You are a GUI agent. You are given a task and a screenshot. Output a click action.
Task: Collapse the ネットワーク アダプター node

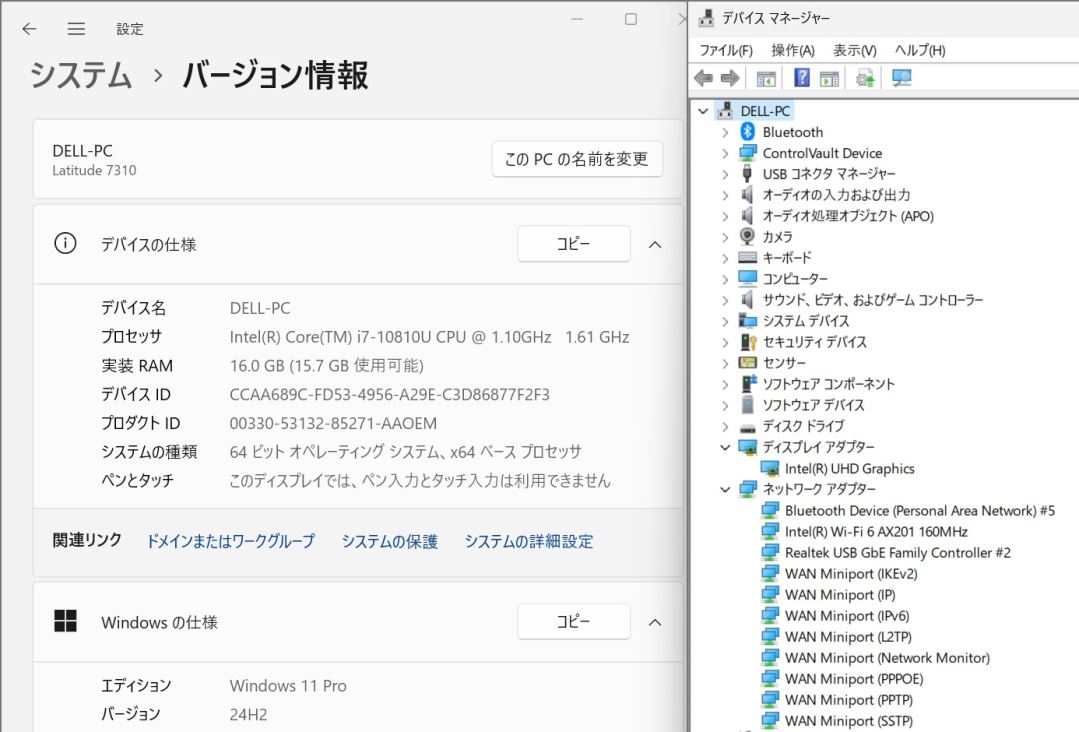click(x=725, y=489)
